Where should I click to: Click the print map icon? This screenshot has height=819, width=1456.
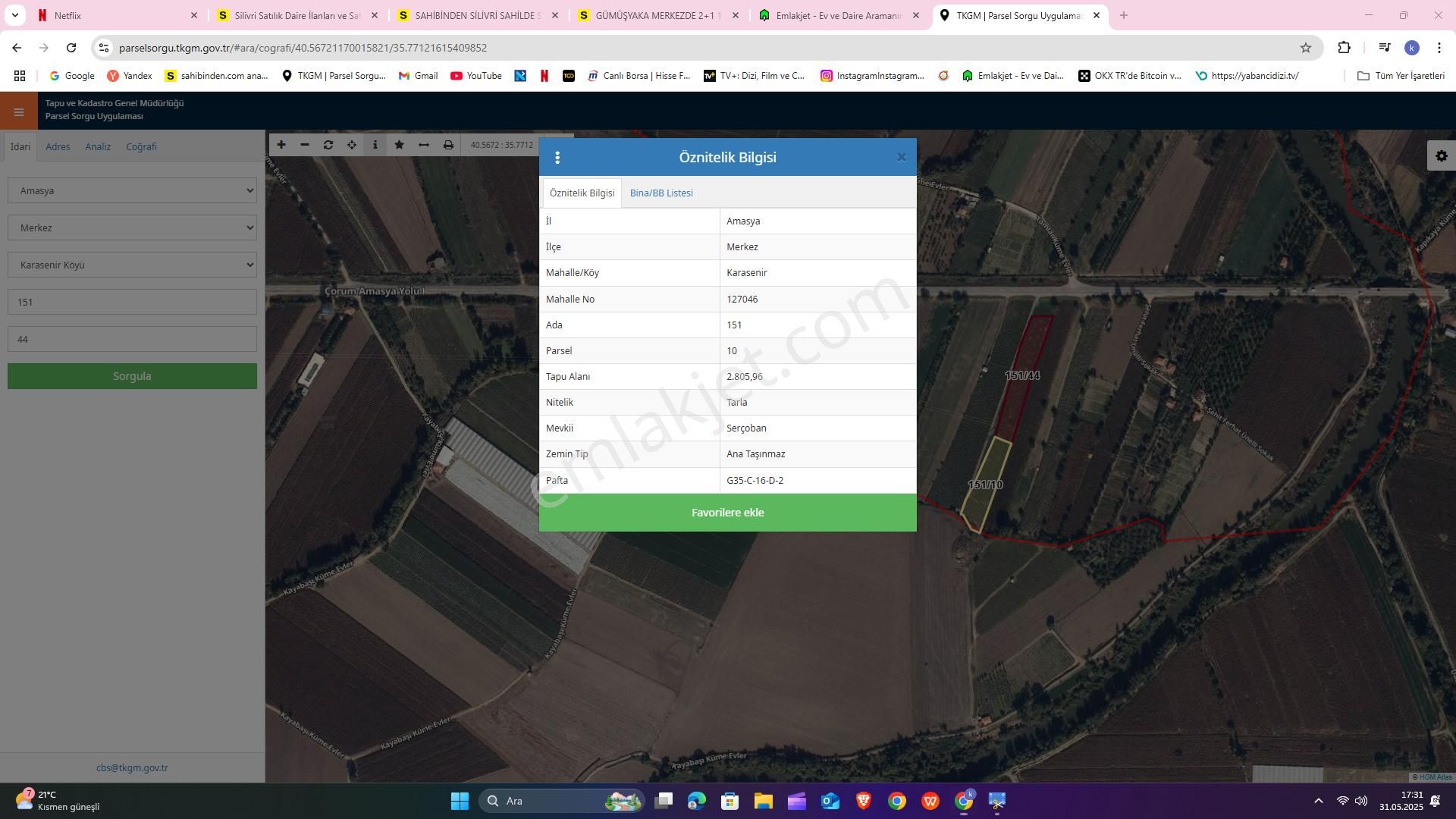(x=448, y=145)
